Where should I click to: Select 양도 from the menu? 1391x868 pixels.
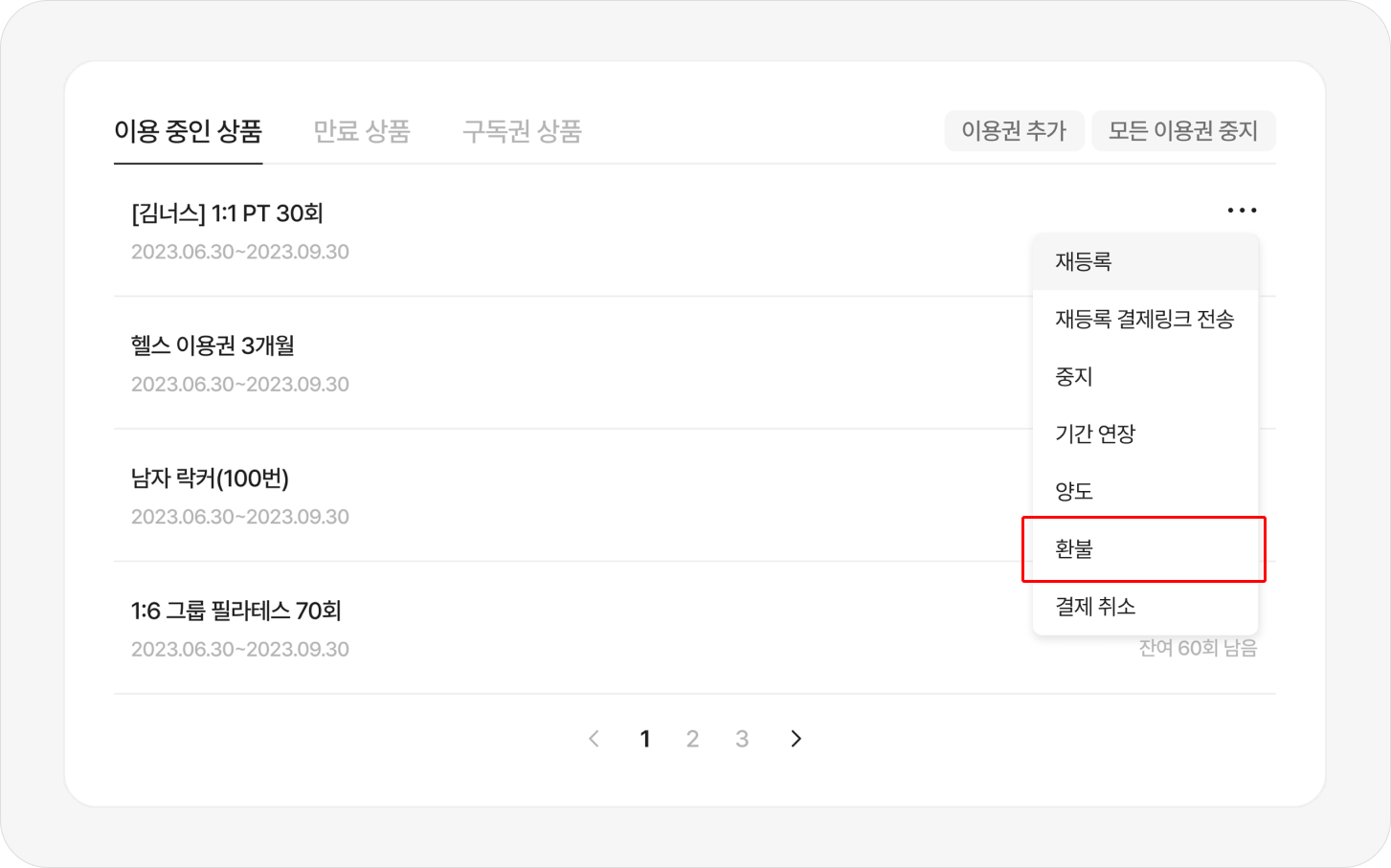[x=1074, y=492]
